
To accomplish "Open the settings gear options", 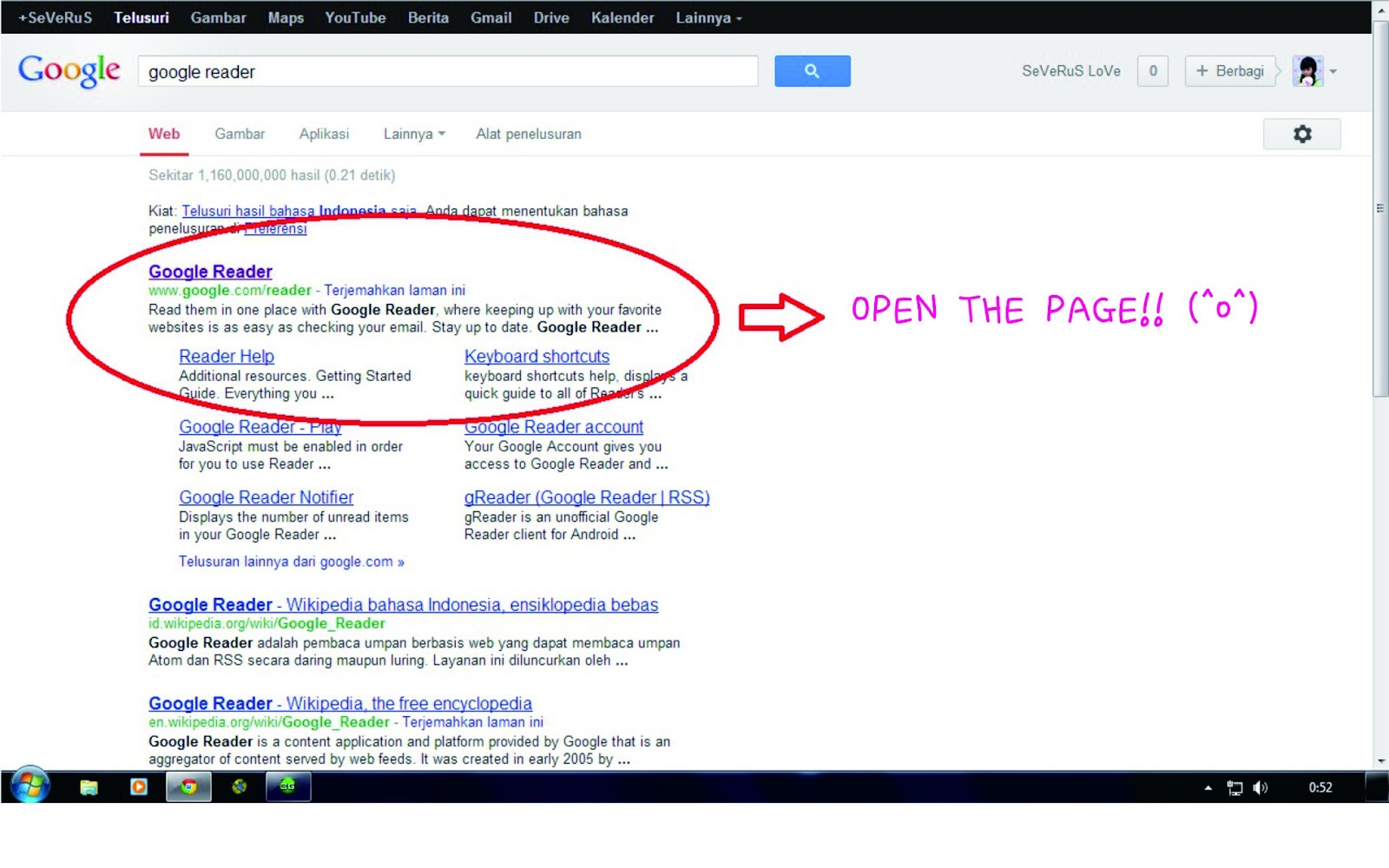I will 1302,134.
